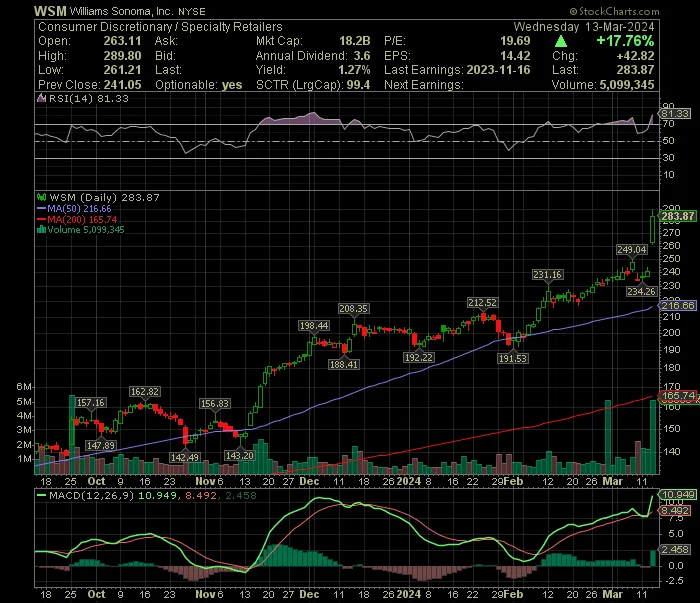
Task: Click the Optionable yes label
Action: tap(199, 85)
